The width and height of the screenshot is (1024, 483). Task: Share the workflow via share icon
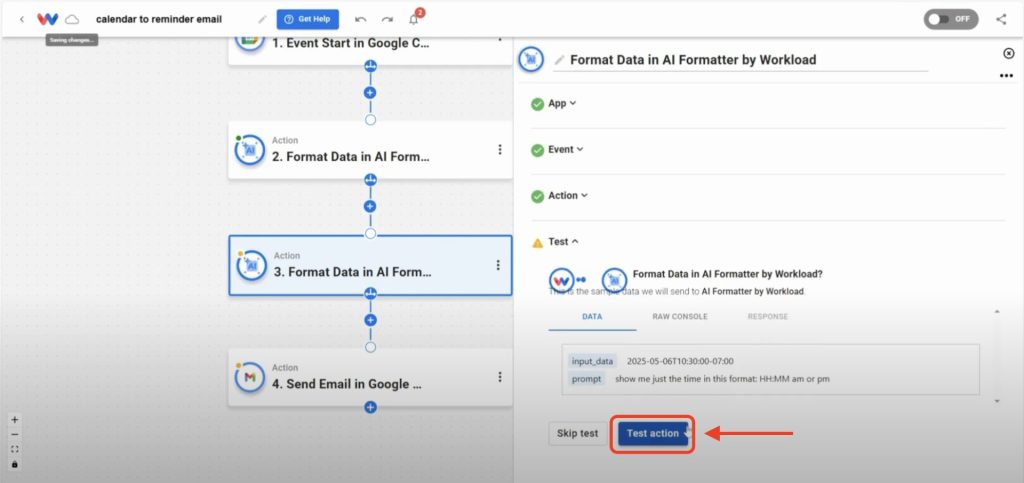(1001, 19)
